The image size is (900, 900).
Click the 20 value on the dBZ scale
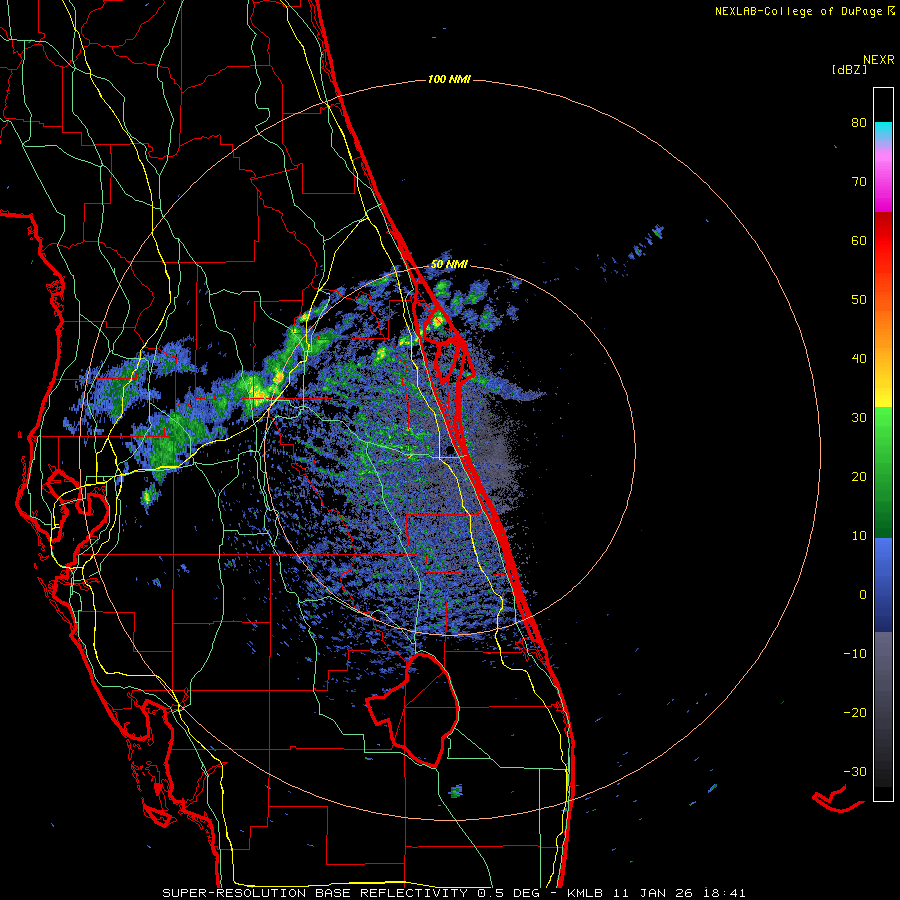point(859,476)
